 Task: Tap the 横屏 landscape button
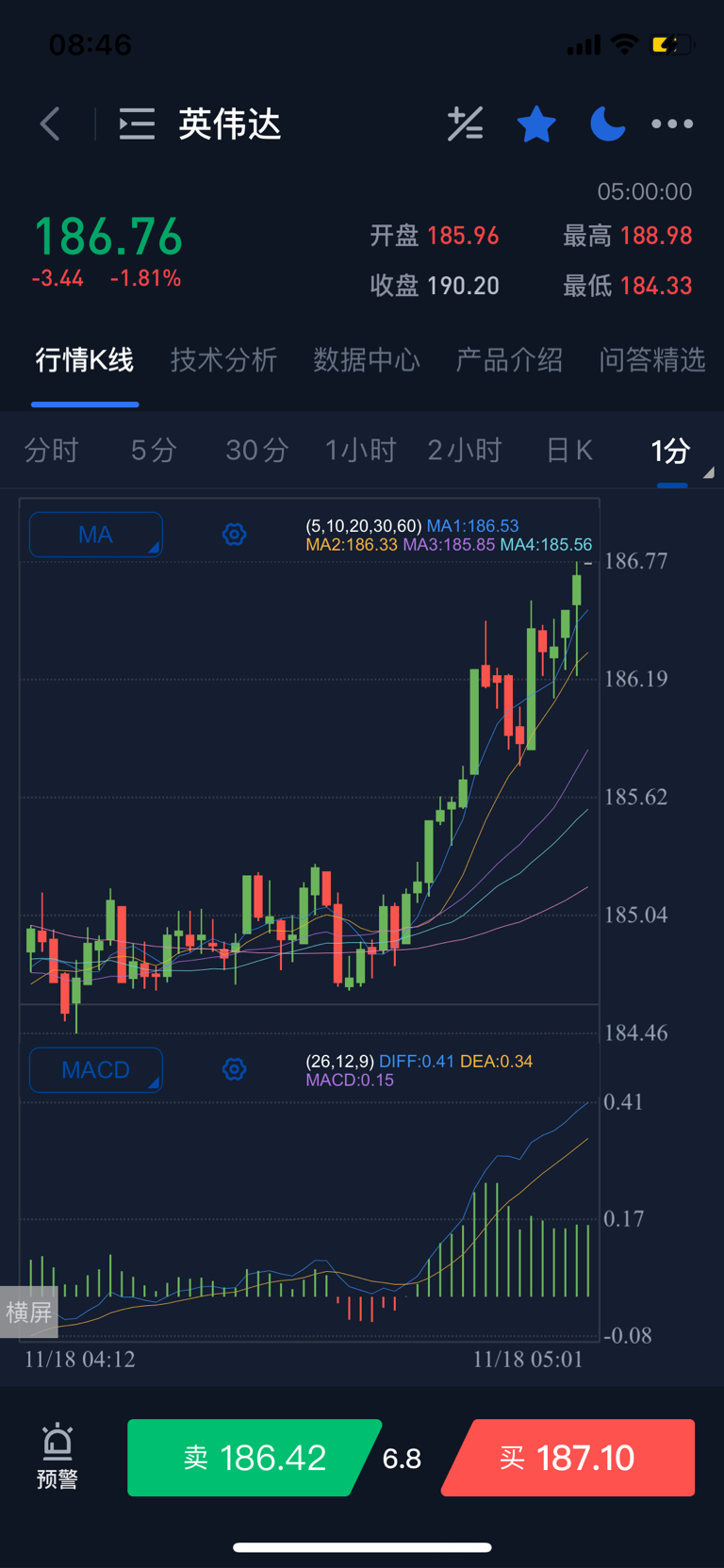click(x=28, y=1312)
